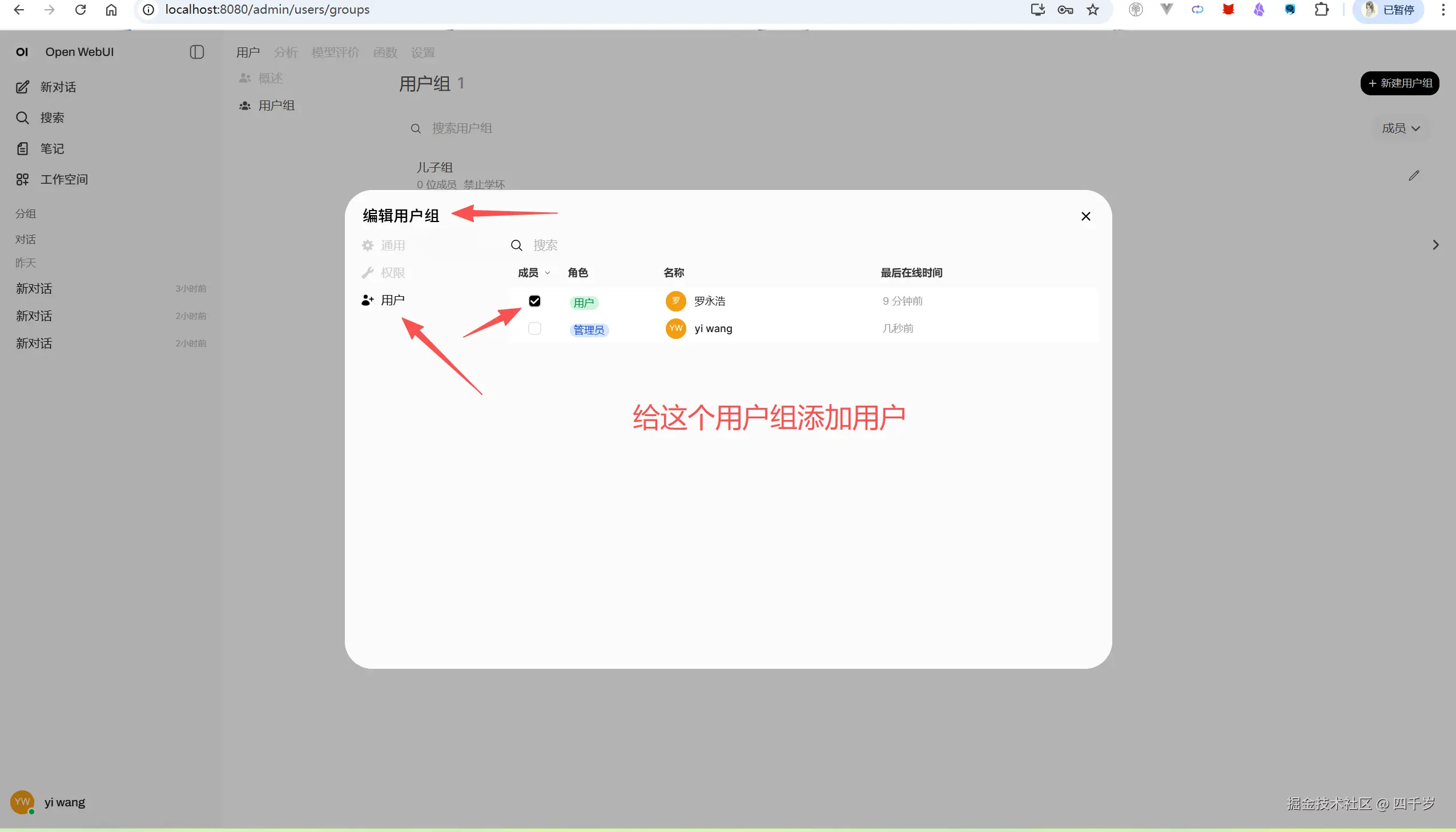Check the yi wang member checkbox
The height and width of the screenshot is (832, 1456).
point(534,329)
